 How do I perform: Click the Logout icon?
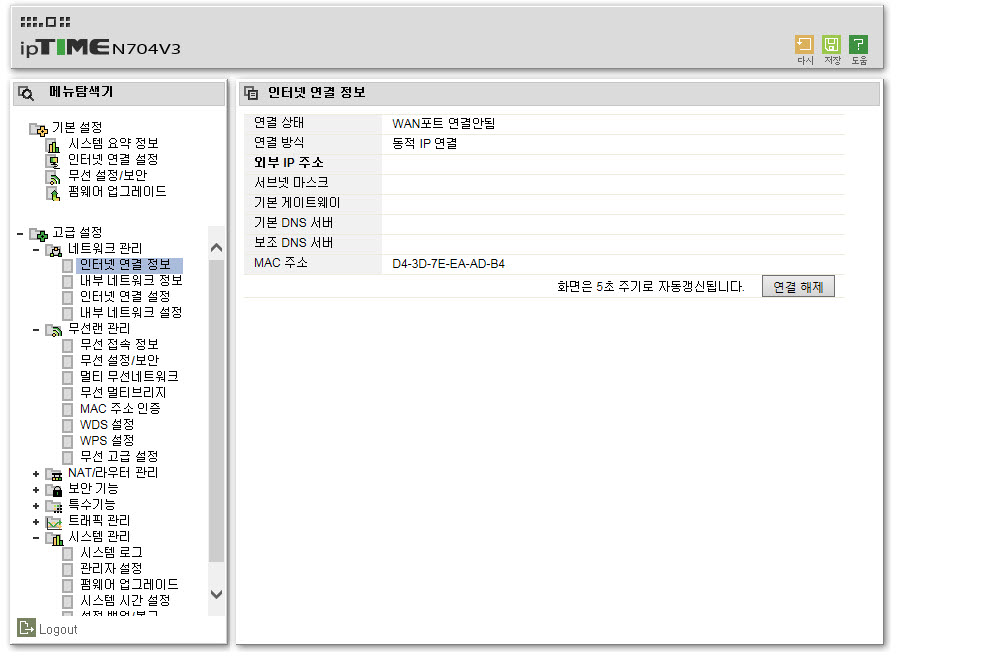pos(26,628)
